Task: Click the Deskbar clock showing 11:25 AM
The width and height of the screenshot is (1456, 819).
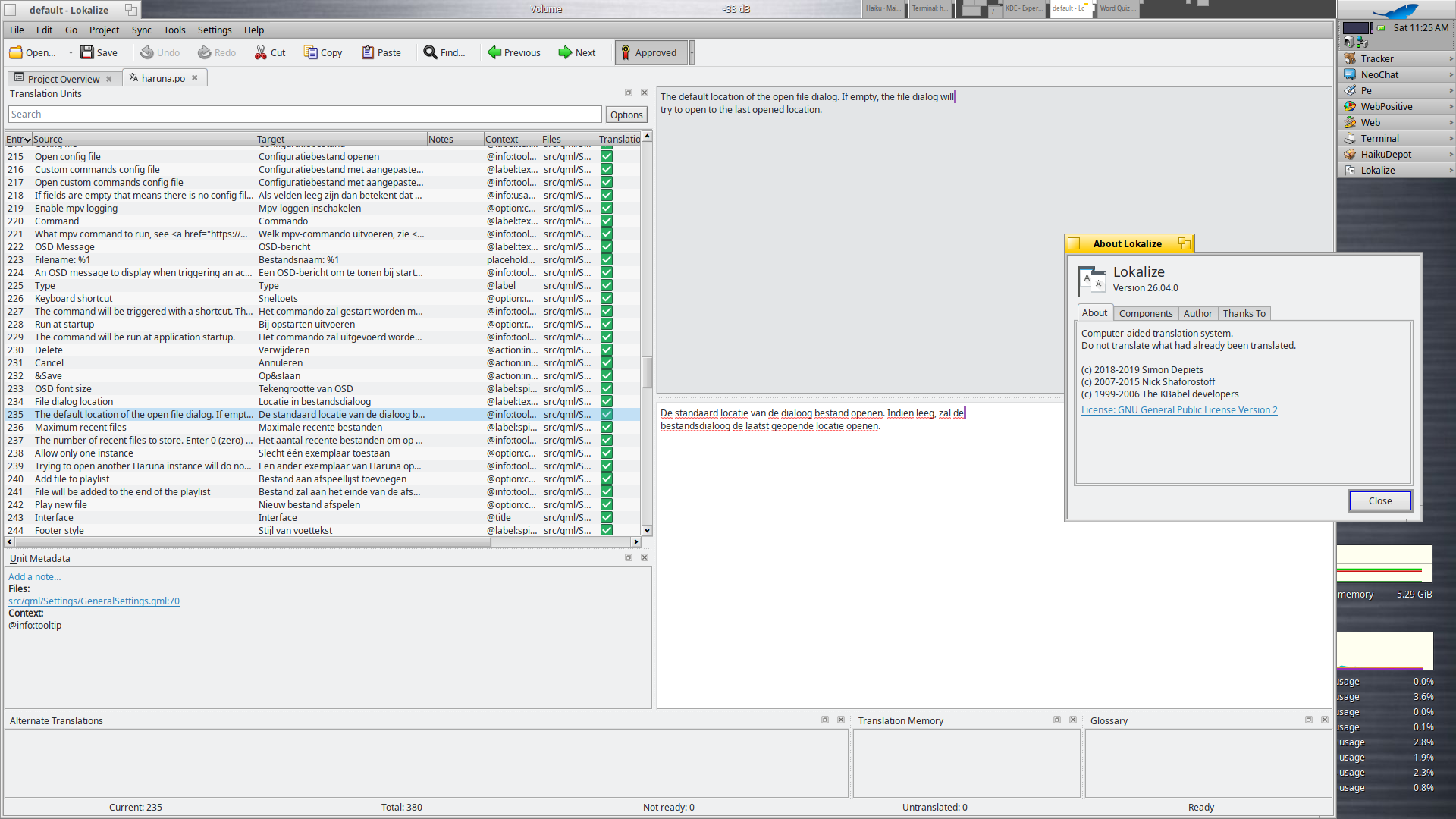Action: coord(1420,28)
